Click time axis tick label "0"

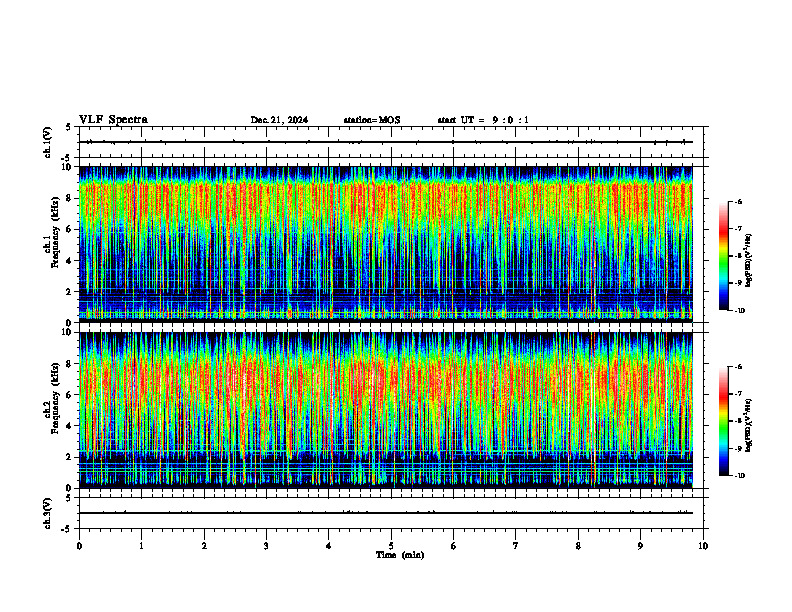pos(79,546)
